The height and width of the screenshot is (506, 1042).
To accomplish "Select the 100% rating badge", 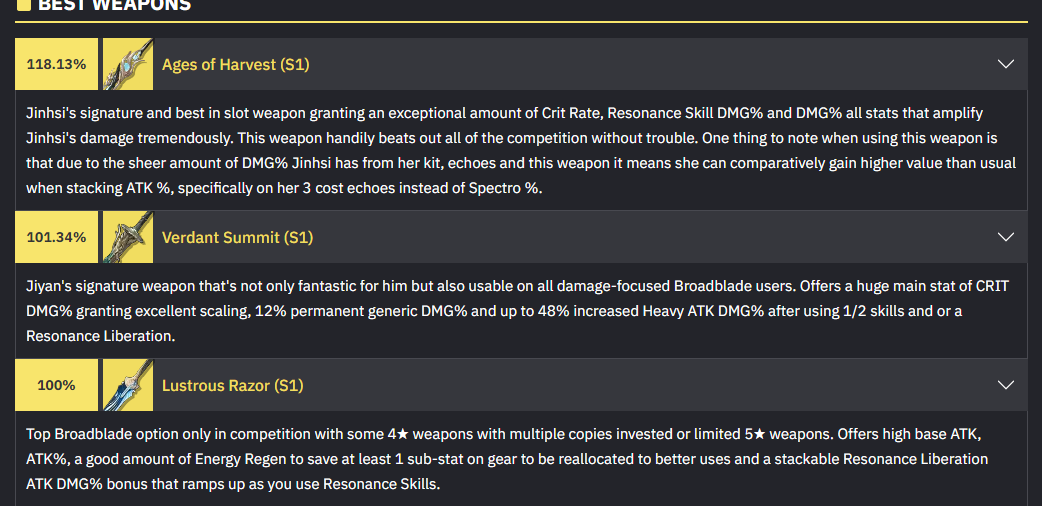I will click(56, 385).
